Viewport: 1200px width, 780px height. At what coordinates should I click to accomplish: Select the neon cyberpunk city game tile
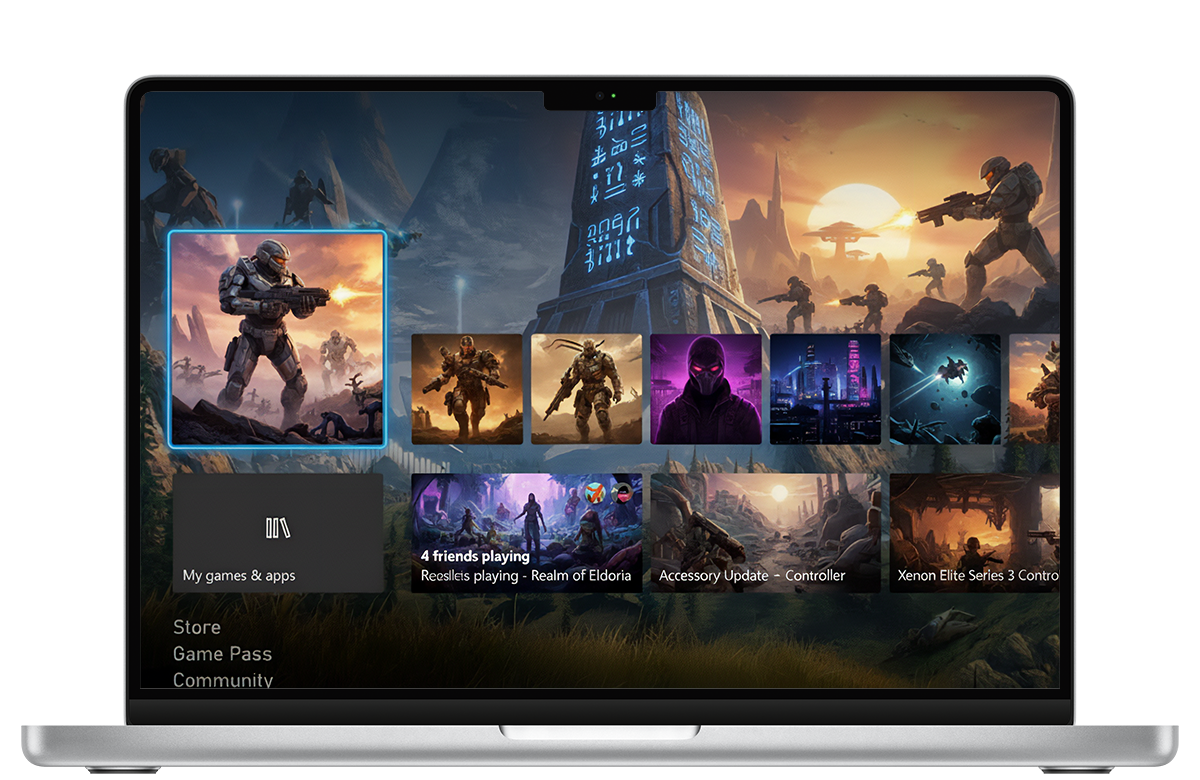pos(826,389)
